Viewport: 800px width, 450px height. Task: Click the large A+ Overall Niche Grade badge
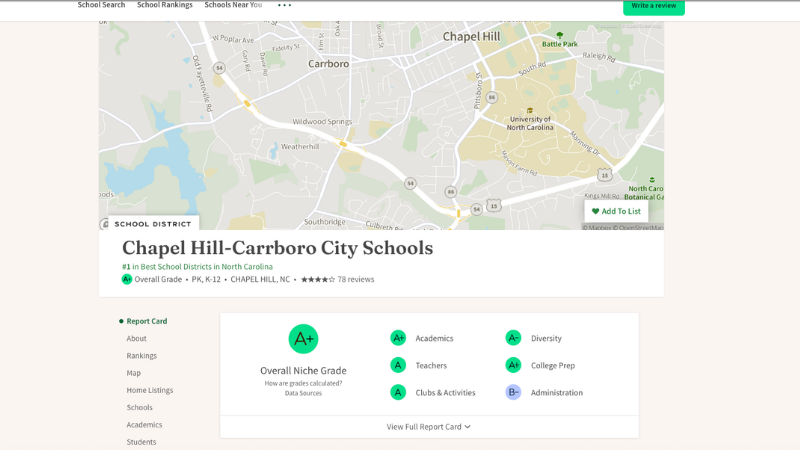(x=303, y=339)
